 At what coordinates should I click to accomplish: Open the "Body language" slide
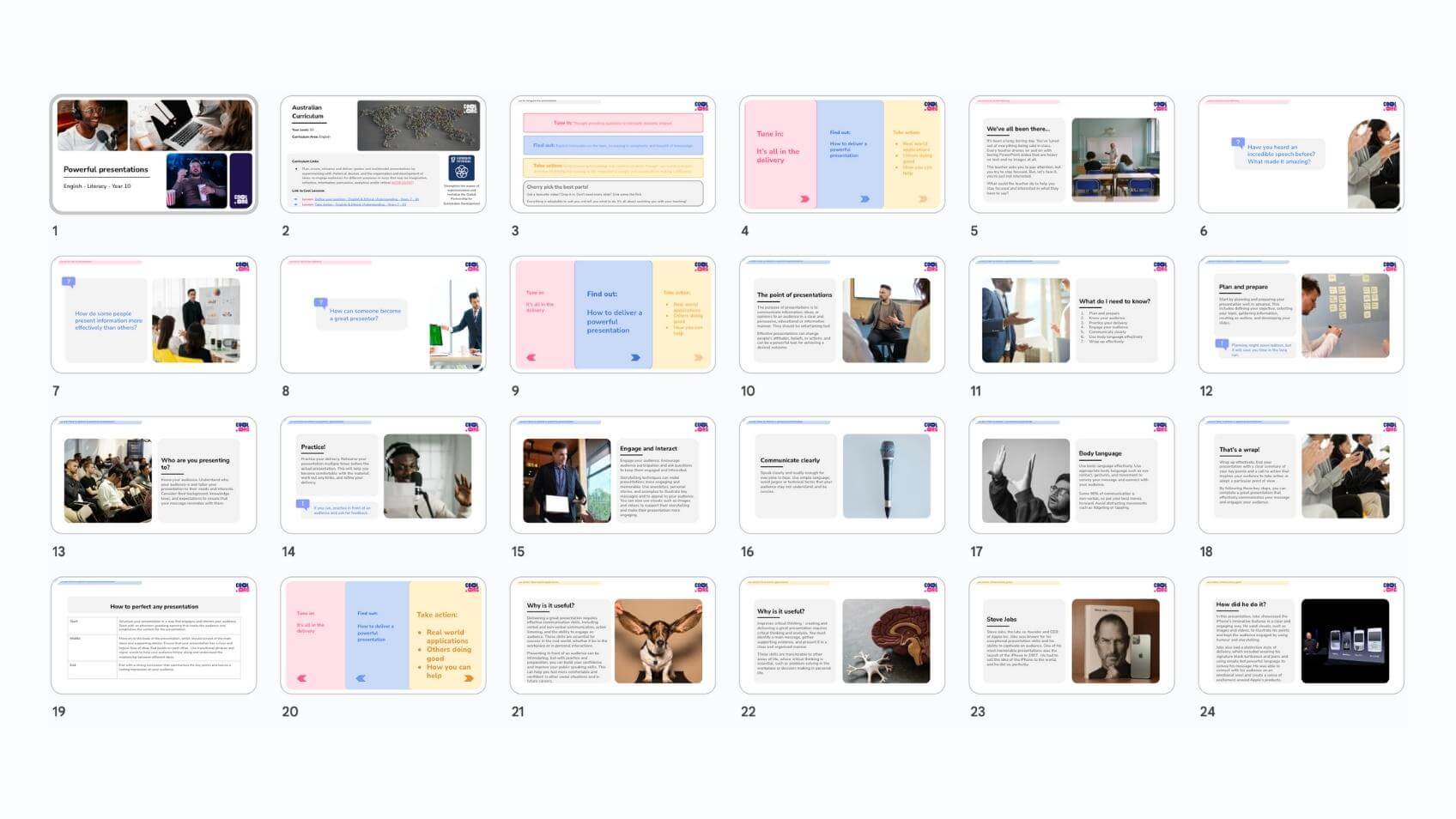[1071, 475]
